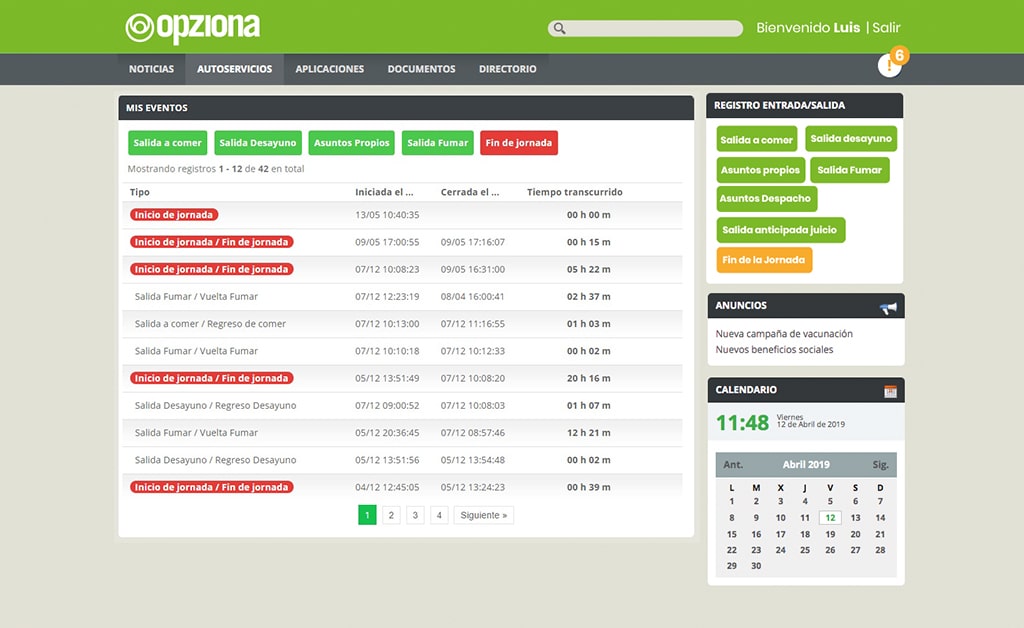Go to results page 4
The height and width of the screenshot is (628, 1024).
[439, 515]
